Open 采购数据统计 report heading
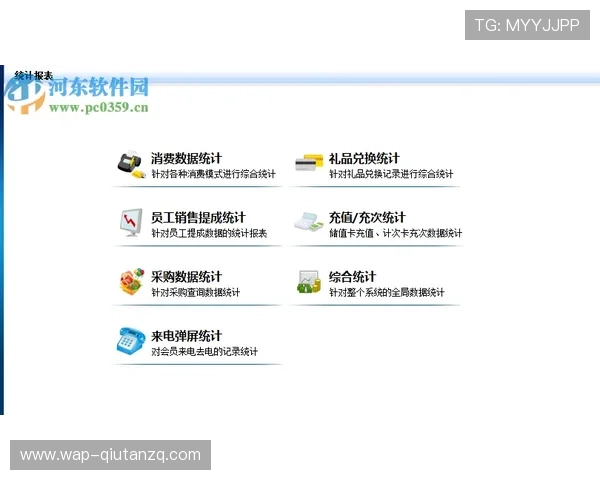Viewport: 600px width, 480px height. coord(186,277)
